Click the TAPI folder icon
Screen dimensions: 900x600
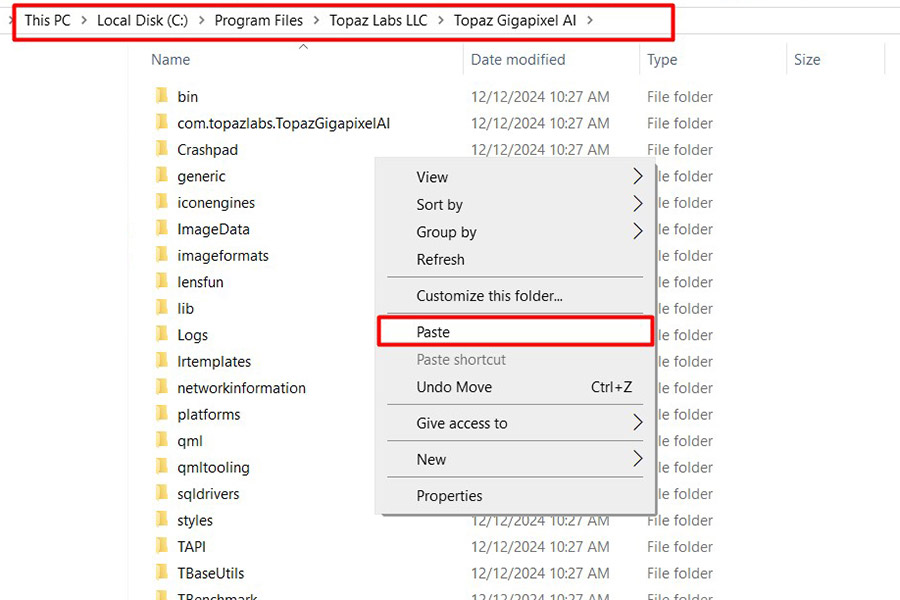pos(162,545)
